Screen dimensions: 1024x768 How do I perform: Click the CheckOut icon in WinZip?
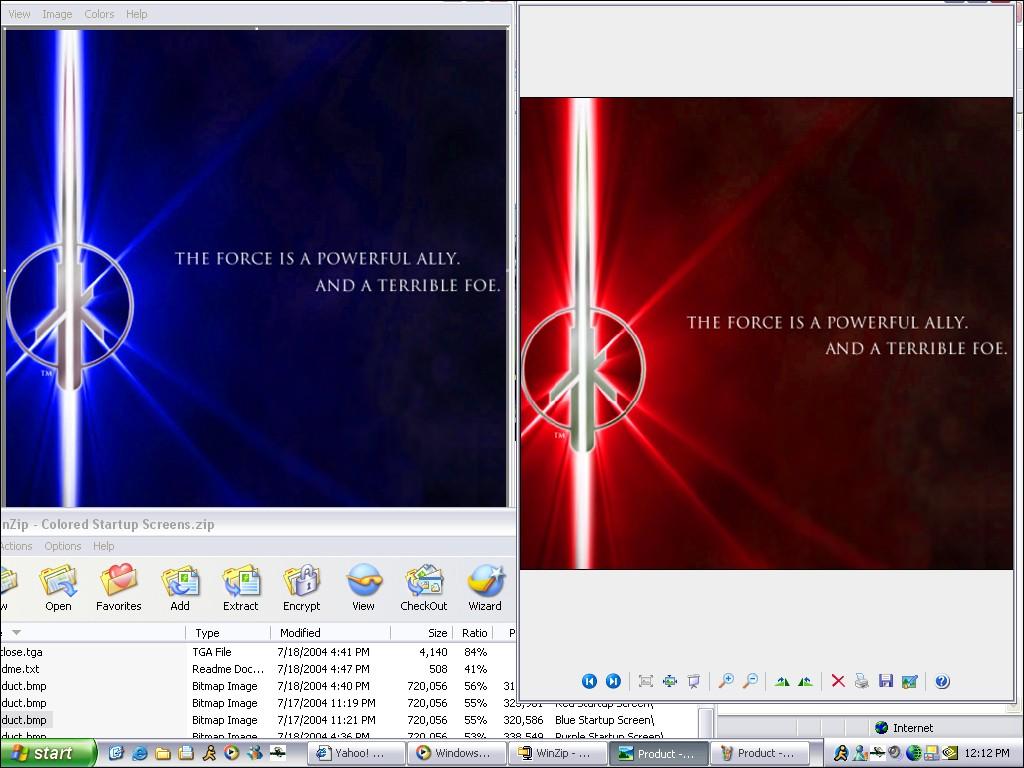pyautogui.click(x=424, y=587)
